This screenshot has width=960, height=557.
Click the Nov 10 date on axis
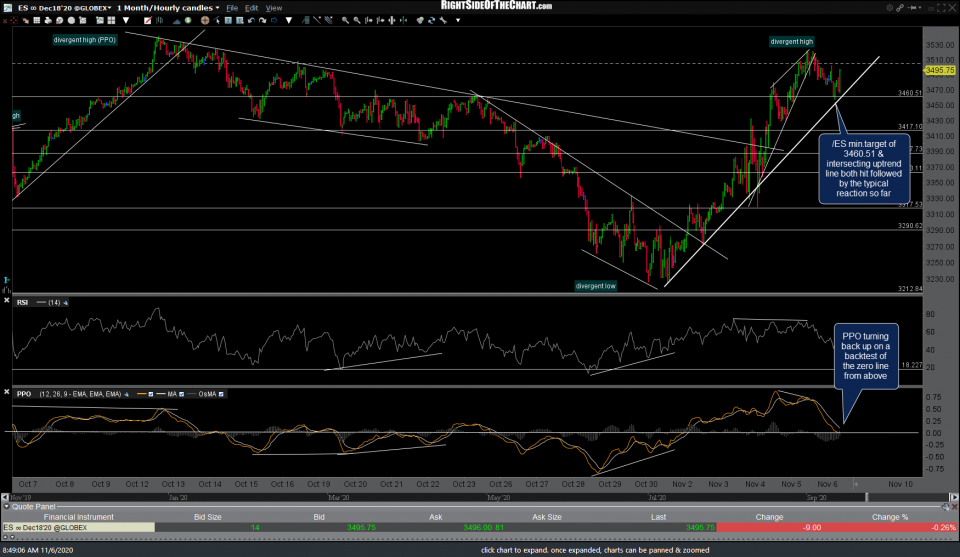coord(900,484)
